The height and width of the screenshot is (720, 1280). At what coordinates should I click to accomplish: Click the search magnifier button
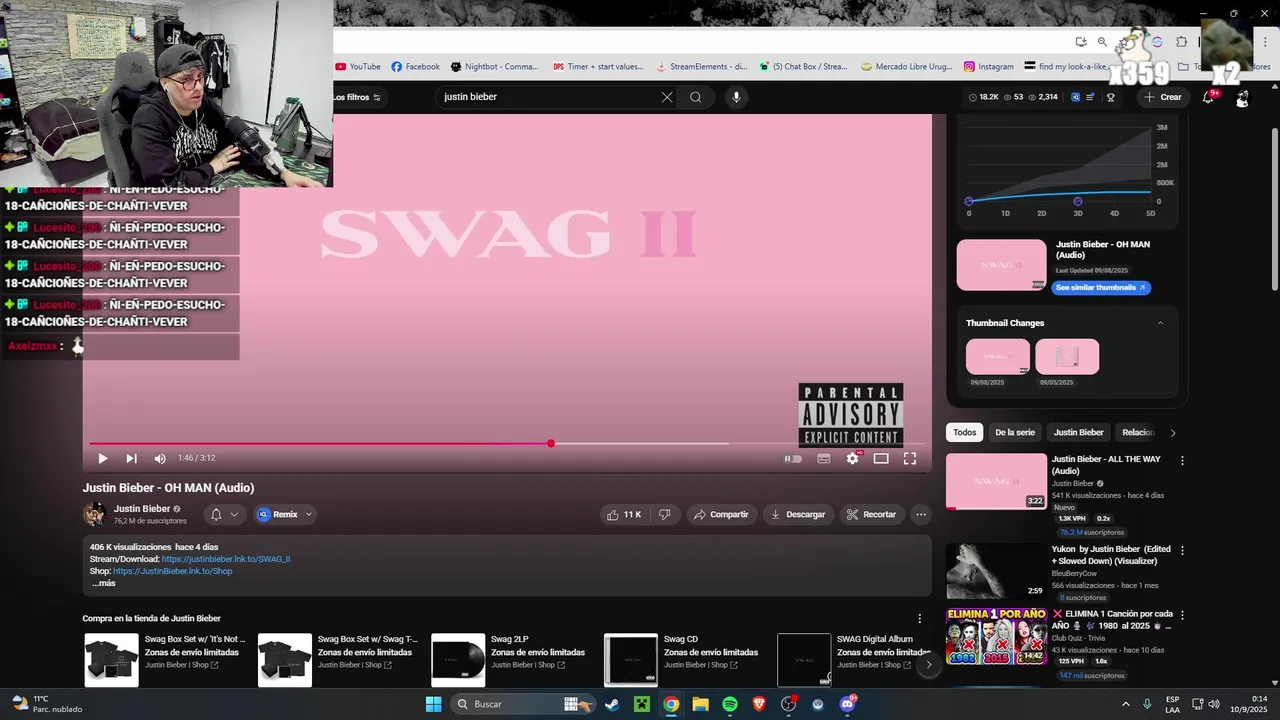696,97
